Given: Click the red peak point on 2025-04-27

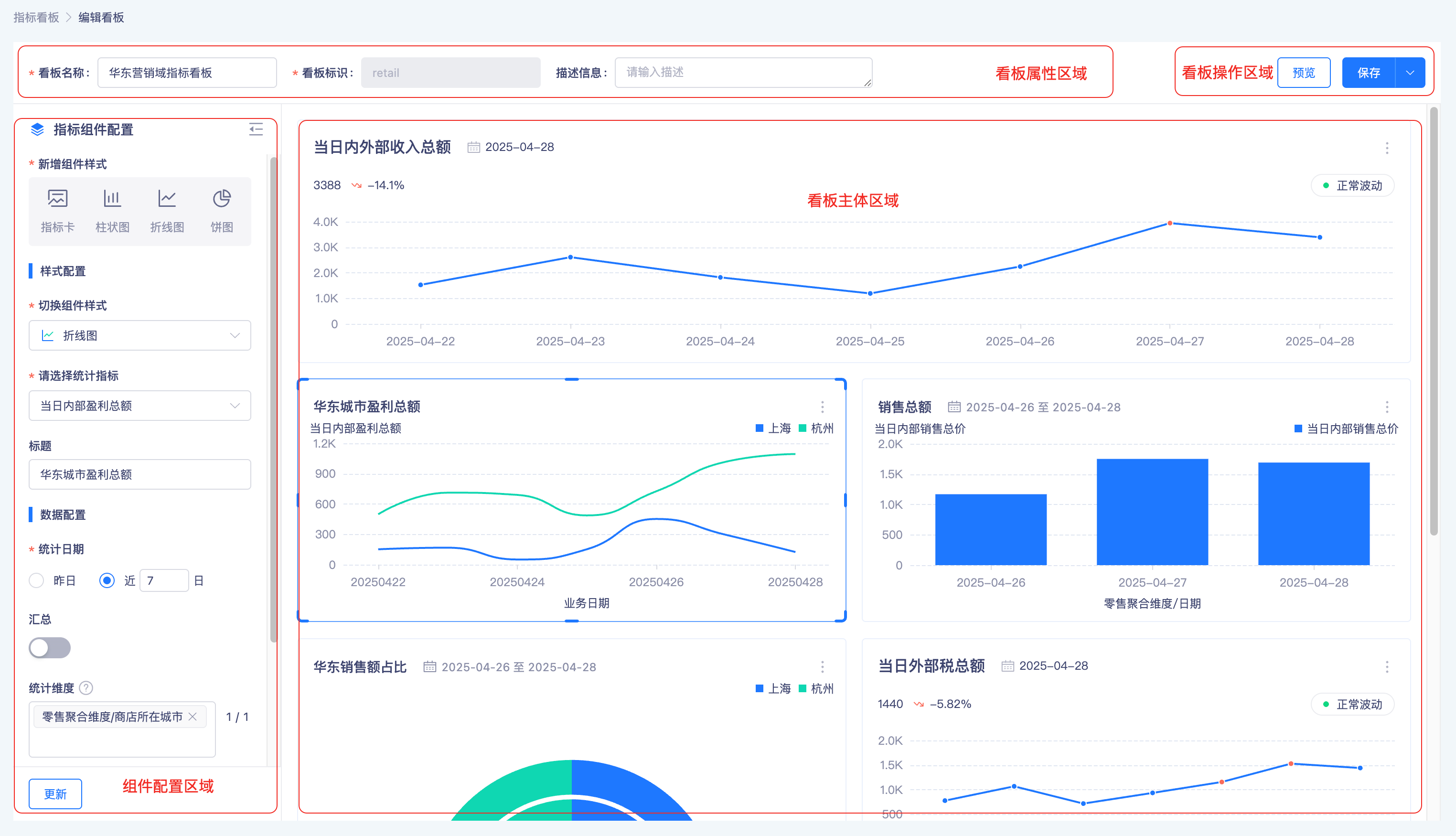Looking at the screenshot, I should [x=1169, y=224].
